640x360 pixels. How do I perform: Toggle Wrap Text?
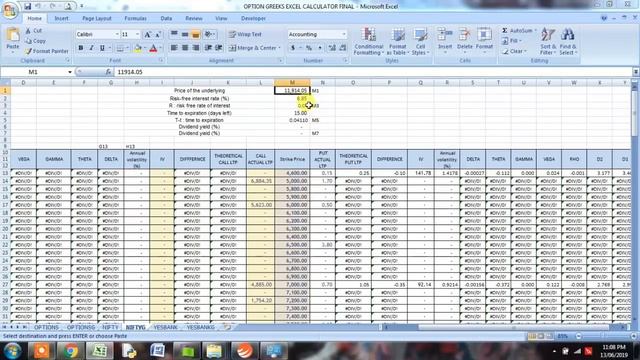(245, 34)
